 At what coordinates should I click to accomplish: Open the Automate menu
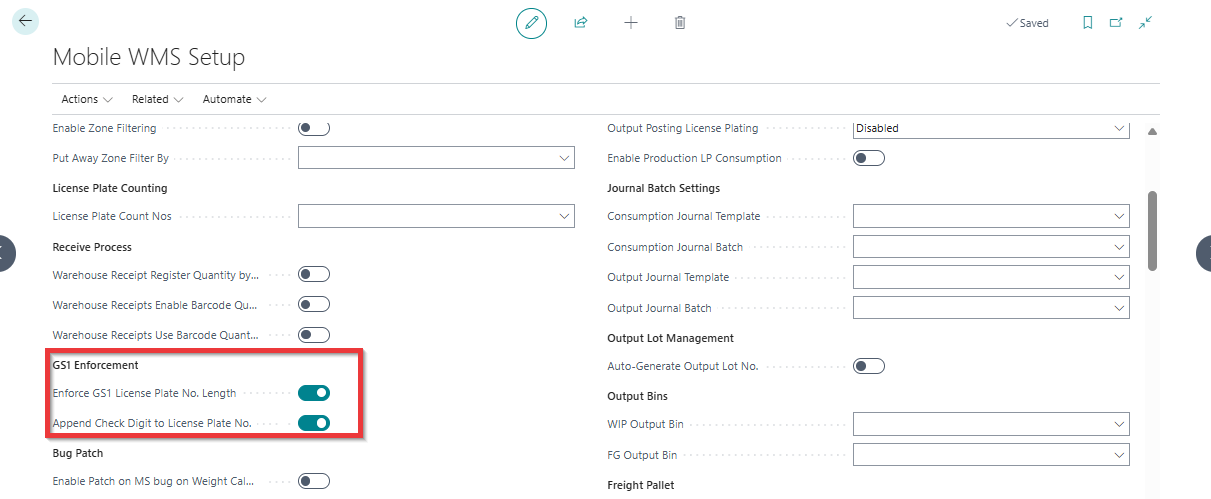pyautogui.click(x=234, y=99)
